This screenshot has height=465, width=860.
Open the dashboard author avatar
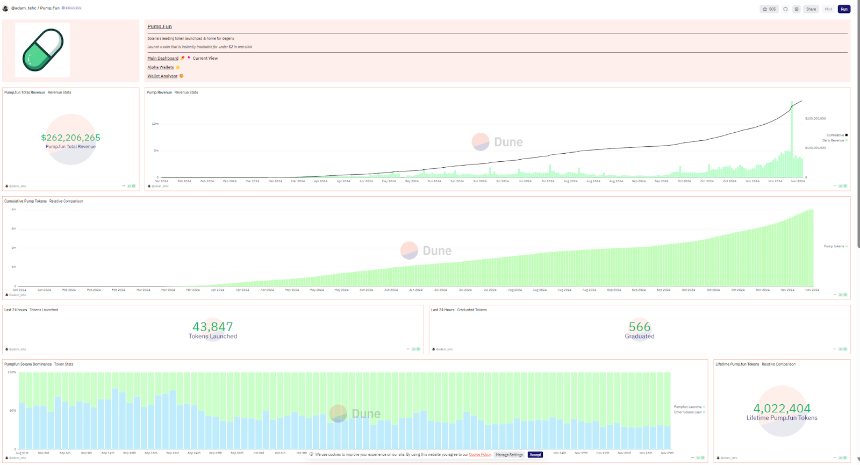click(x=5, y=8)
